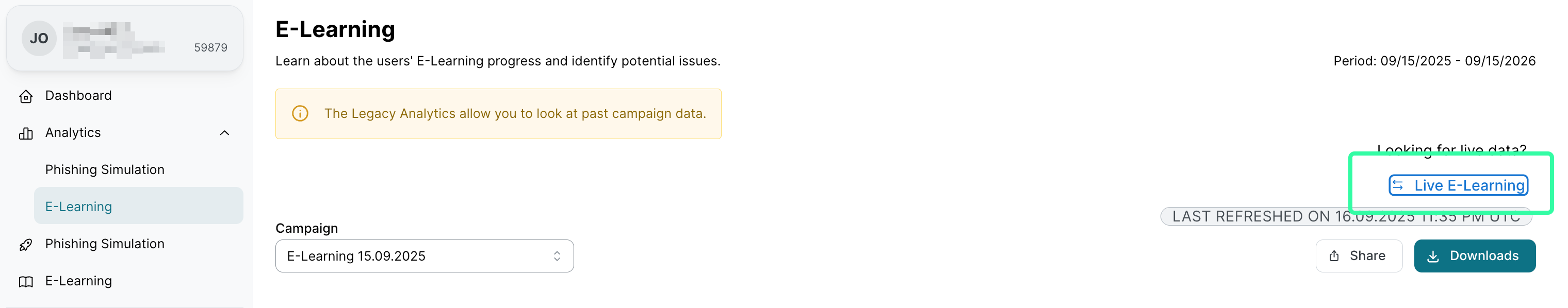Click the download arrow icon
The image size is (1568, 308).
point(1433,256)
